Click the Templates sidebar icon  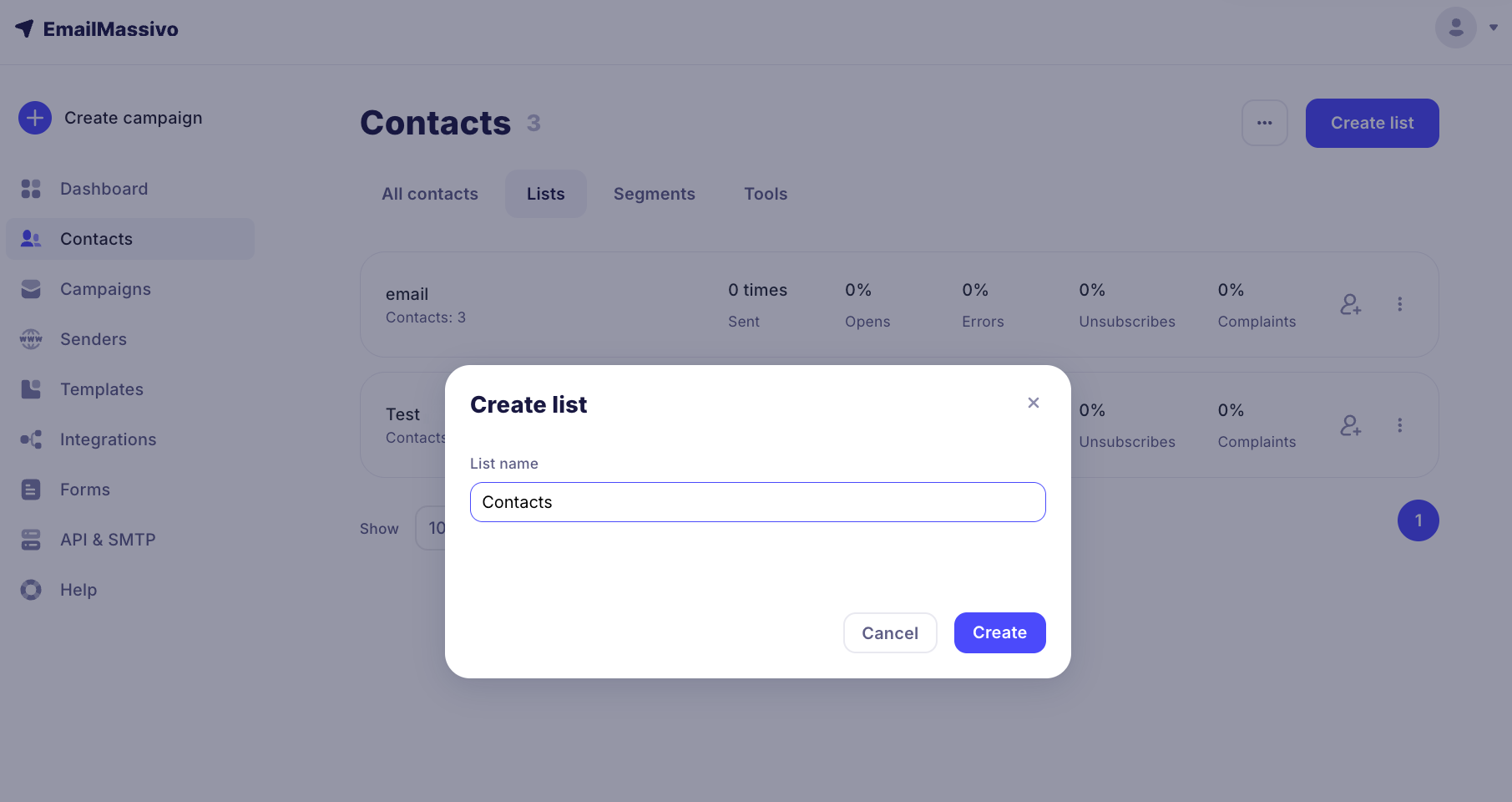pyautogui.click(x=31, y=389)
